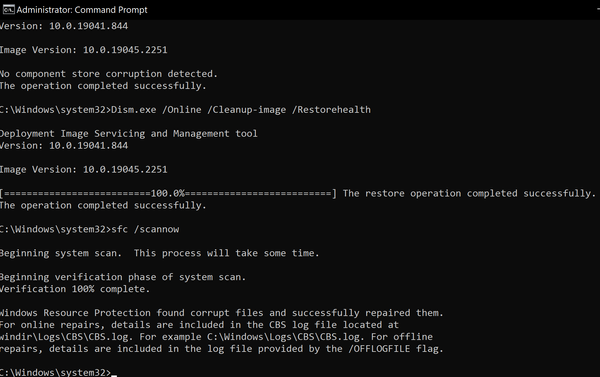Click the Beginning verification phase line
Image resolution: width=600 pixels, height=377 pixels.
(123, 277)
